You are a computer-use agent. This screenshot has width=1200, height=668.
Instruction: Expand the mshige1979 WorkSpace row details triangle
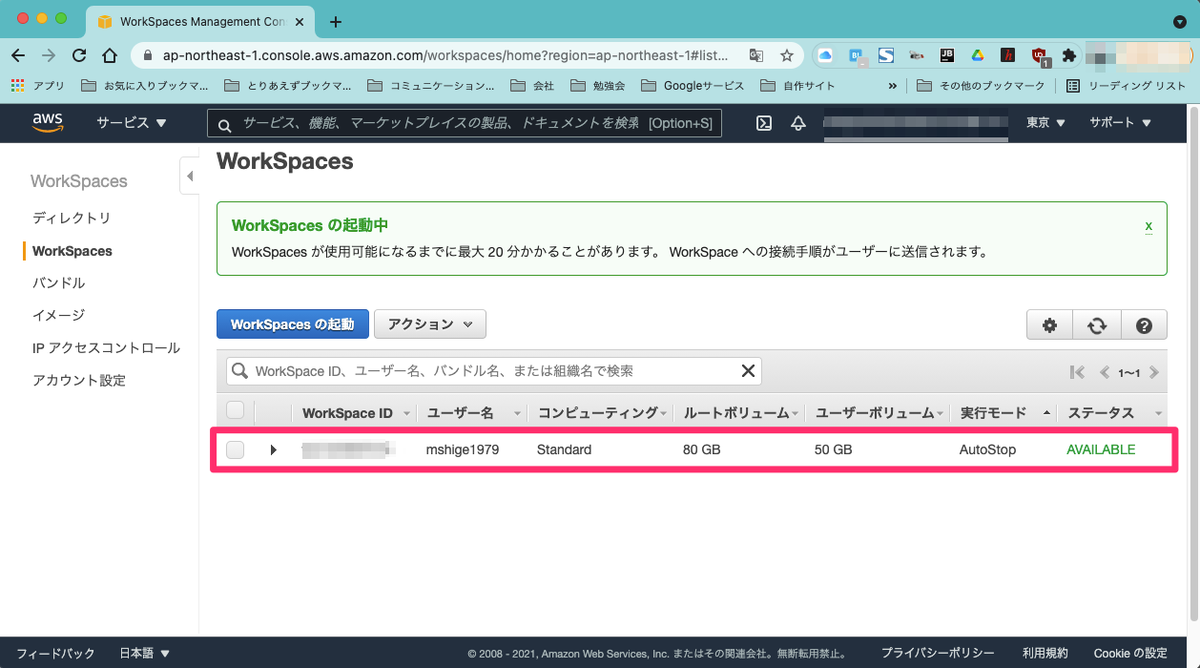(x=272, y=449)
